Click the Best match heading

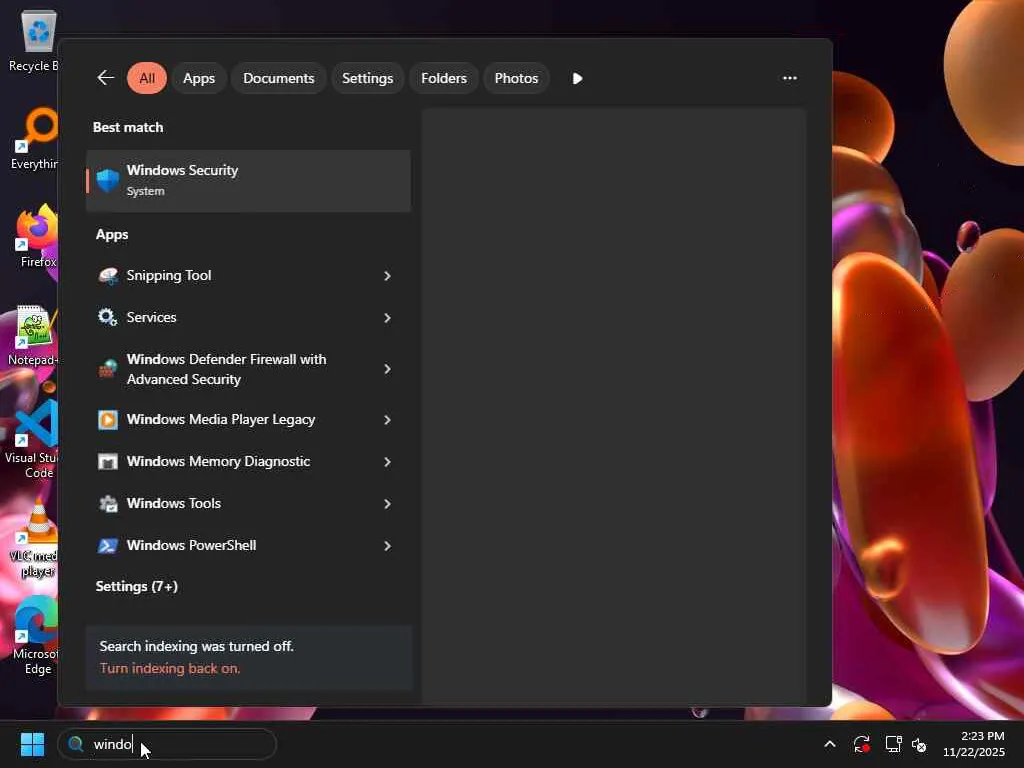click(128, 127)
